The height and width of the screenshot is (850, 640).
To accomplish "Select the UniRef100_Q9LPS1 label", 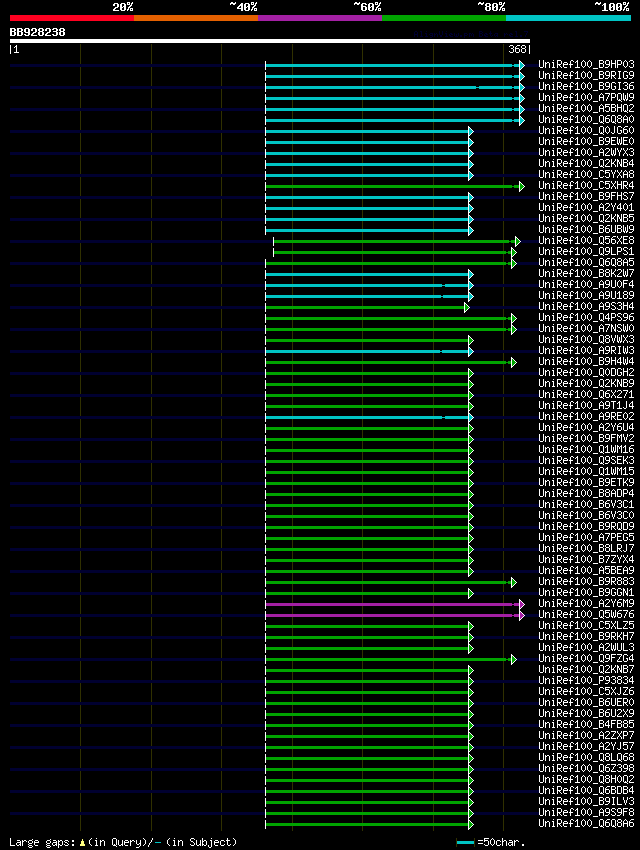I will [x=586, y=252].
